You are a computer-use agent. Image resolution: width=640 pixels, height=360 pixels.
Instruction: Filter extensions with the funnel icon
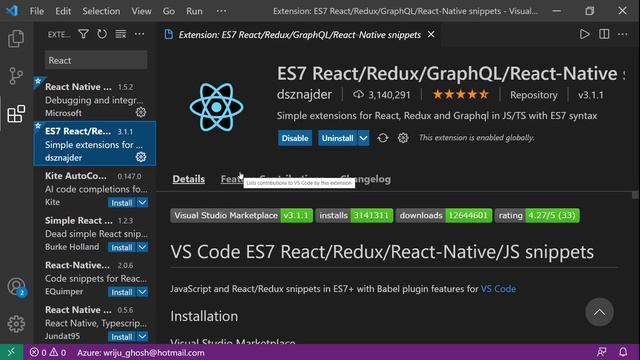click(83, 34)
